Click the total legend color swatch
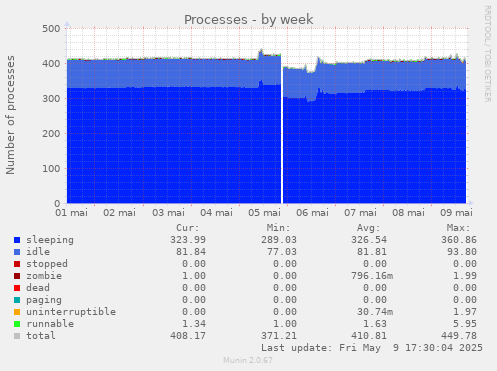497x371 pixels. 17,336
